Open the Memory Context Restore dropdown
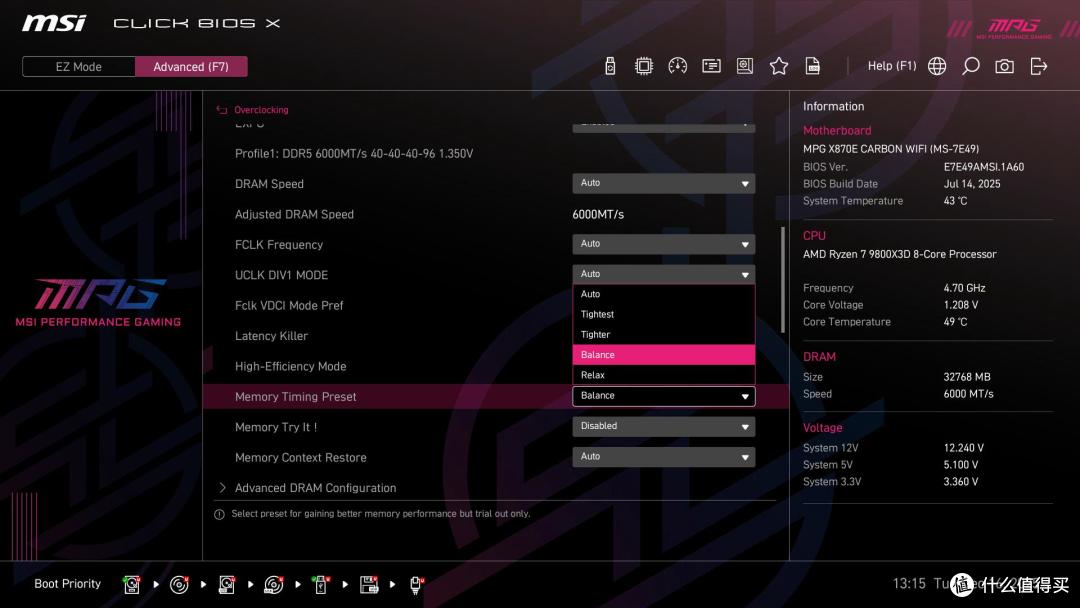 click(663, 457)
